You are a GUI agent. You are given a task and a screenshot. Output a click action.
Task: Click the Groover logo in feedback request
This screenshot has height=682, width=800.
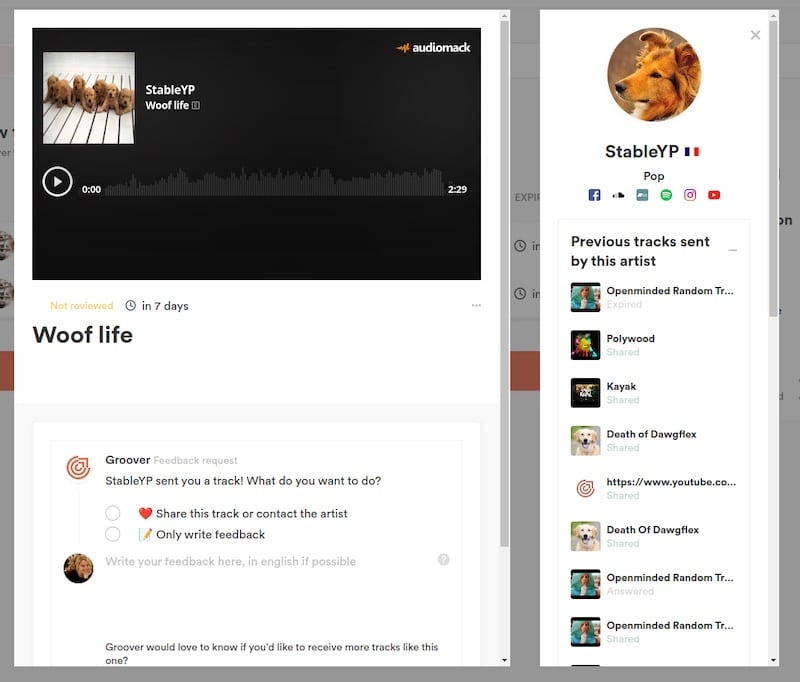pos(79,467)
